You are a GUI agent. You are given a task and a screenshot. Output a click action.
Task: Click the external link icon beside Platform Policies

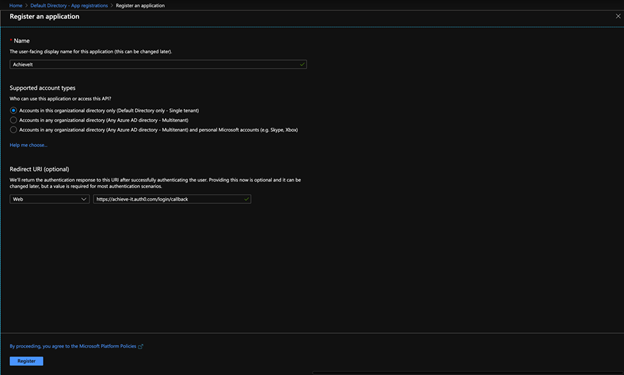click(140, 346)
